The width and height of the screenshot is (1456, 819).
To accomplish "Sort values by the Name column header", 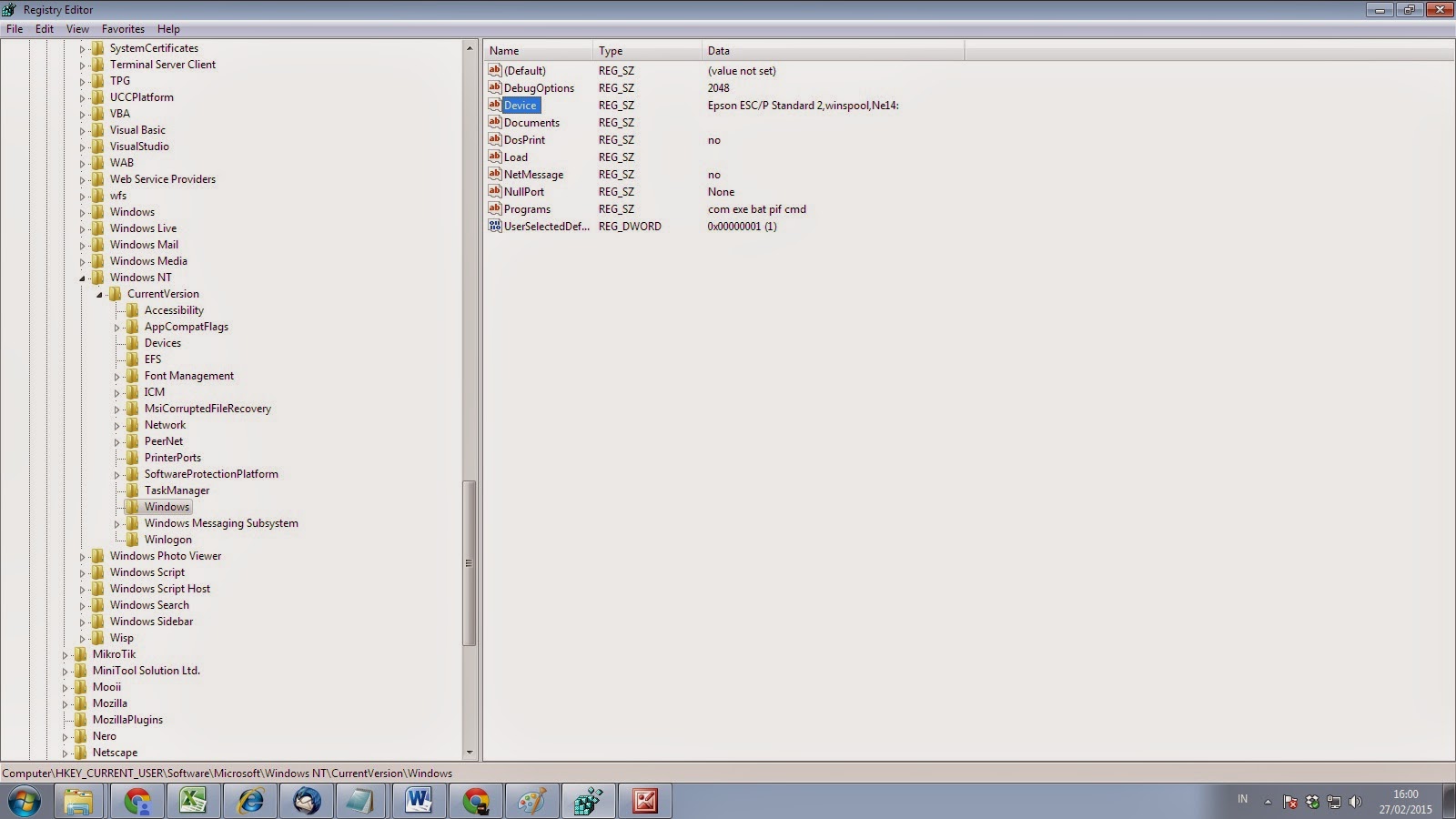I will pos(539,51).
